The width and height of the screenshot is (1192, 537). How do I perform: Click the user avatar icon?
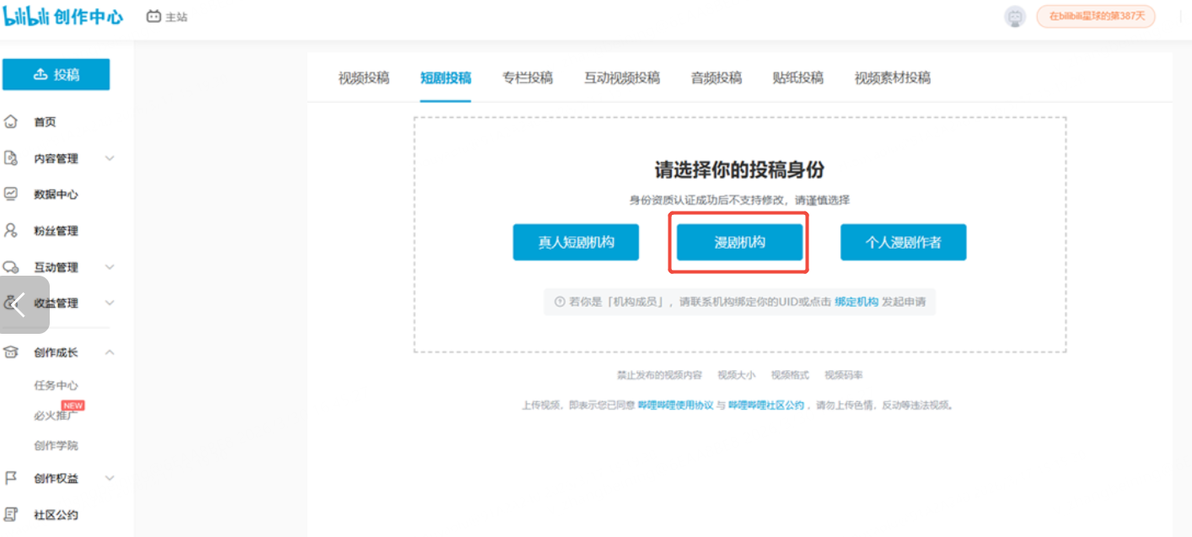pyautogui.click(x=1015, y=17)
